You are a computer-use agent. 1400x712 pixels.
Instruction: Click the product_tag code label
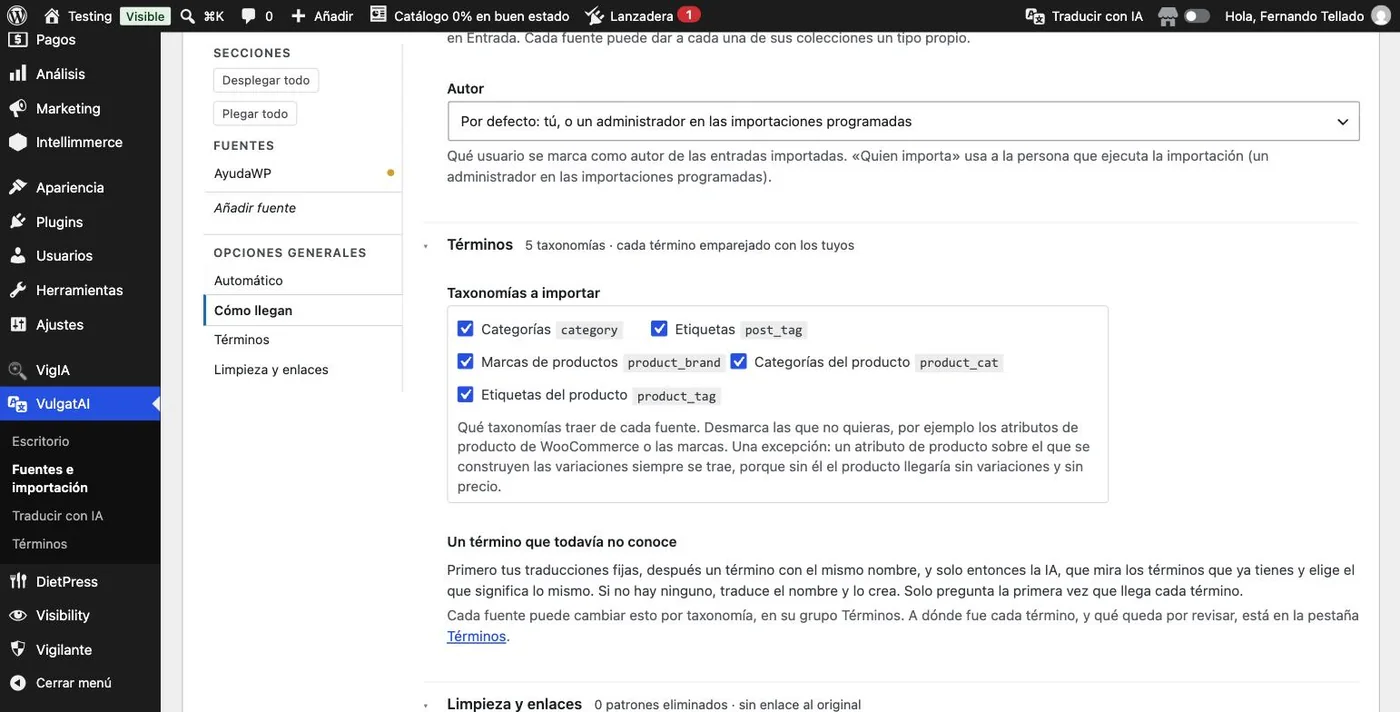[677, 396]
